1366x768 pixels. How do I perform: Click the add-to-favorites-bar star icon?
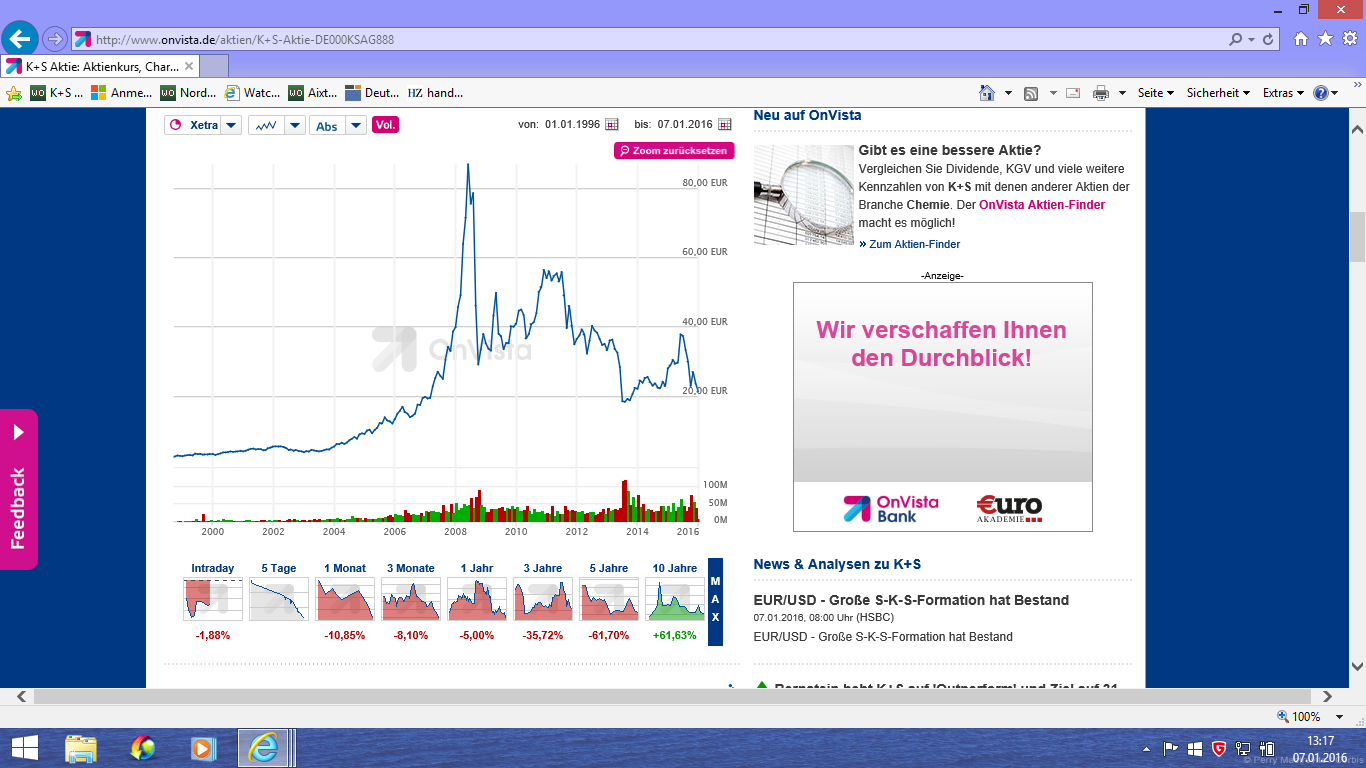click(14, 93)
